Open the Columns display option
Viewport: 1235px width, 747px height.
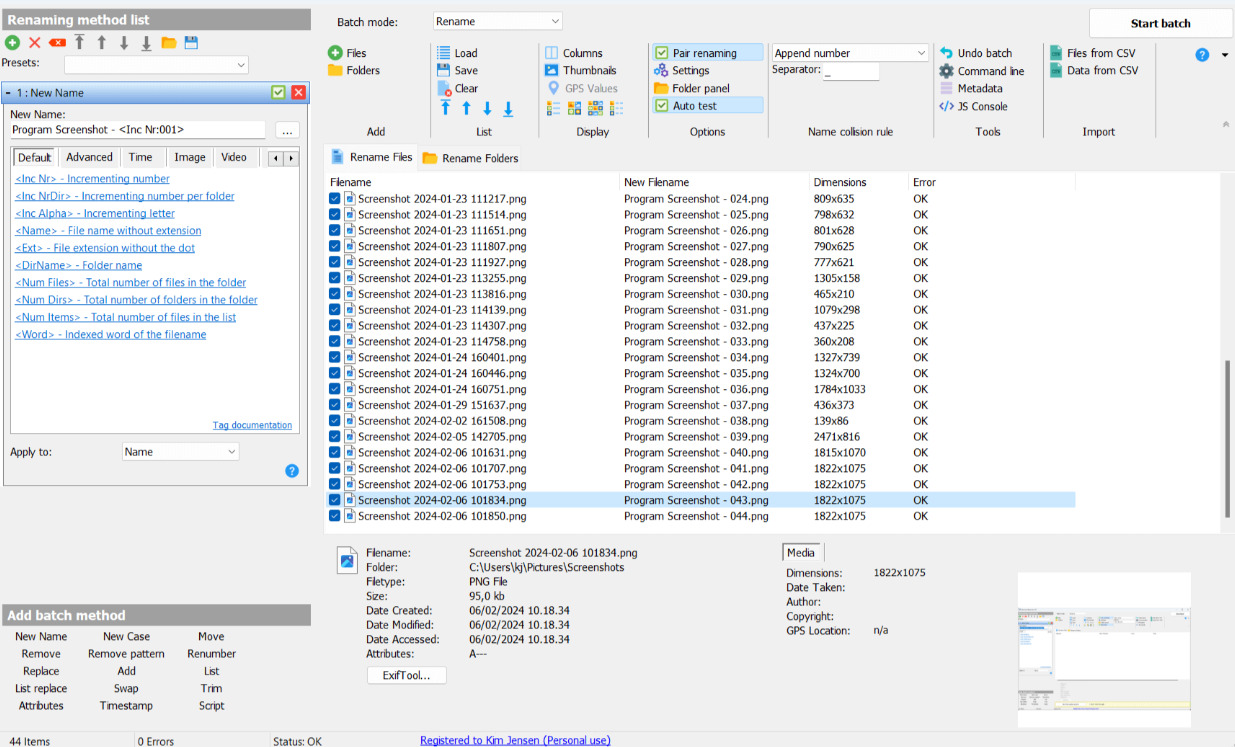pyautogui.click(x=574, y=53)
